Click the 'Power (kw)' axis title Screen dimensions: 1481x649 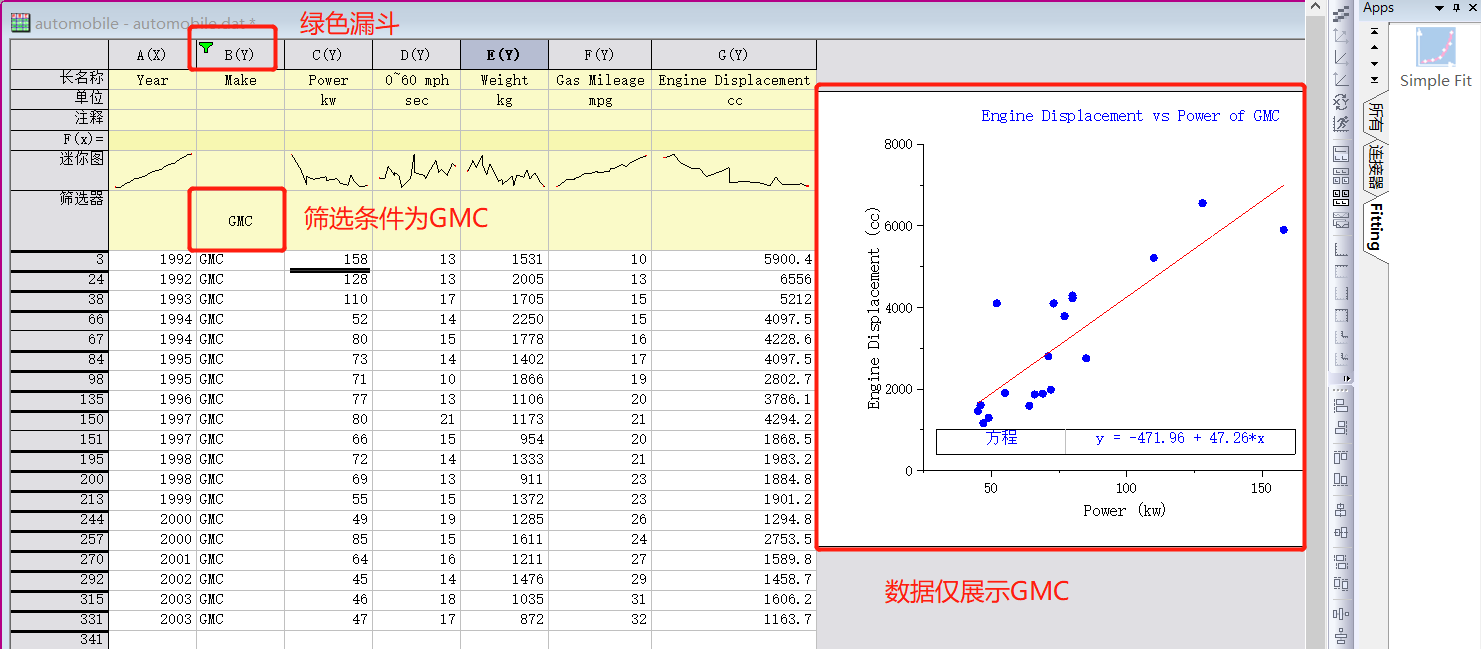point(1124,510)
